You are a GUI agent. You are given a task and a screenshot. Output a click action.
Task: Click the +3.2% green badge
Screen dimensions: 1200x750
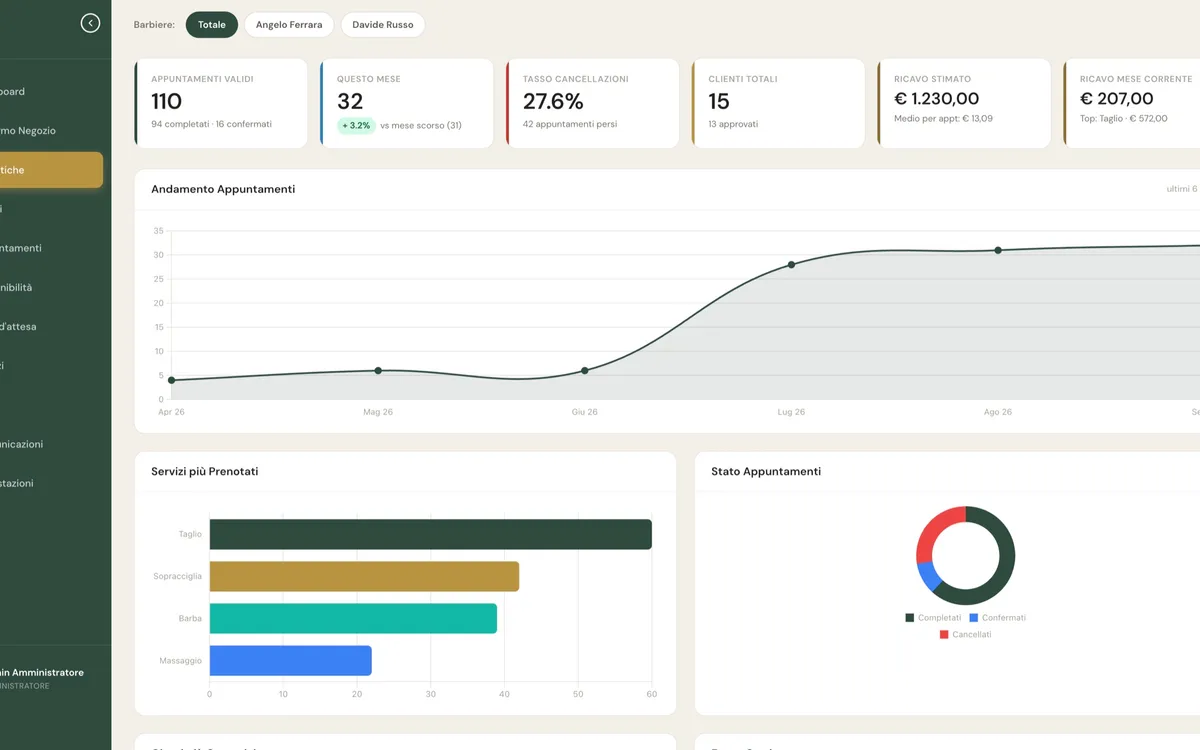point(356,126)
